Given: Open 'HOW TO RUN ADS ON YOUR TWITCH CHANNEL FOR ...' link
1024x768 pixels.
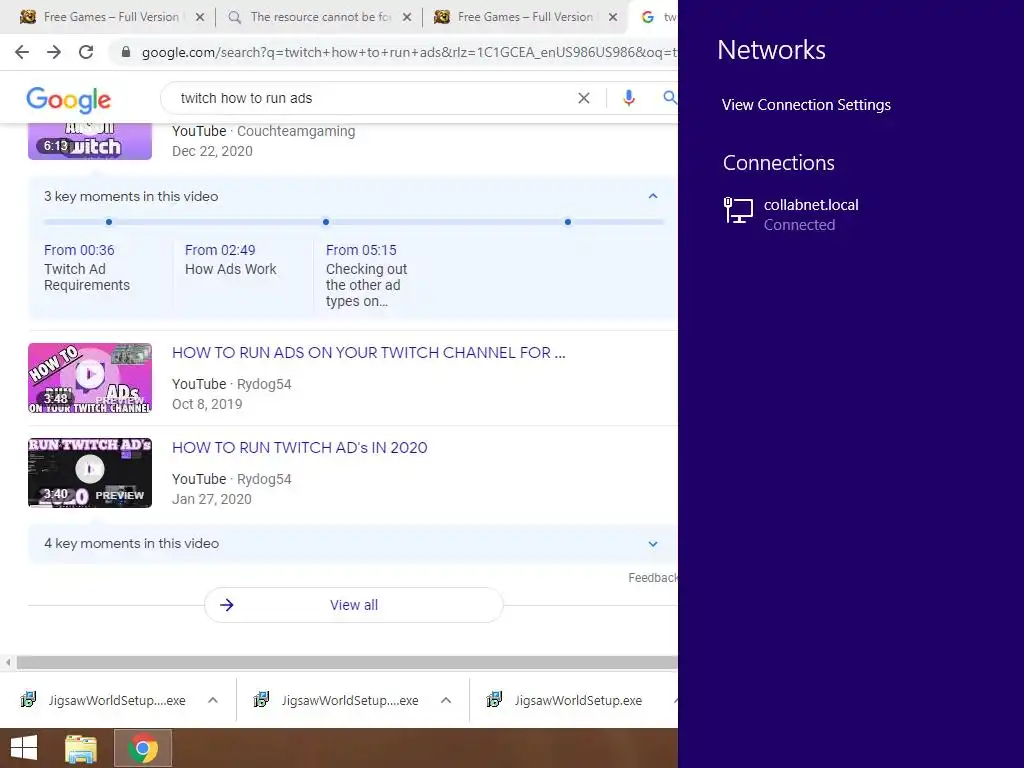Looking at the screenshot, I should pos(369,353).
